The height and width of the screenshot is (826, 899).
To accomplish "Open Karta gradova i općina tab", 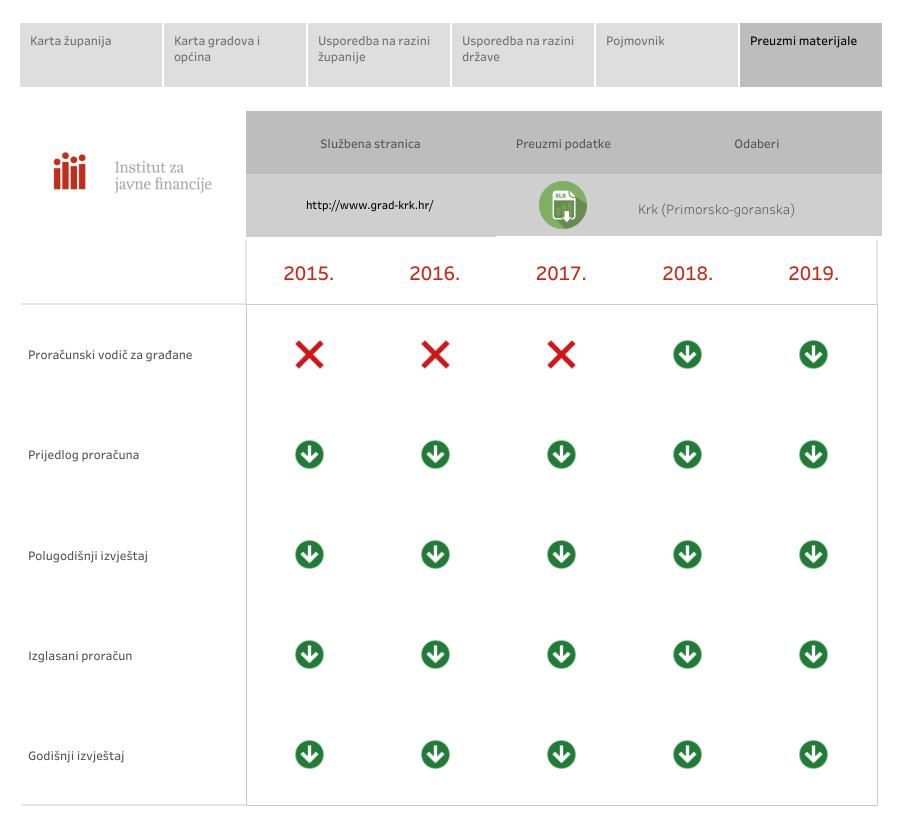I will point(235,55).
